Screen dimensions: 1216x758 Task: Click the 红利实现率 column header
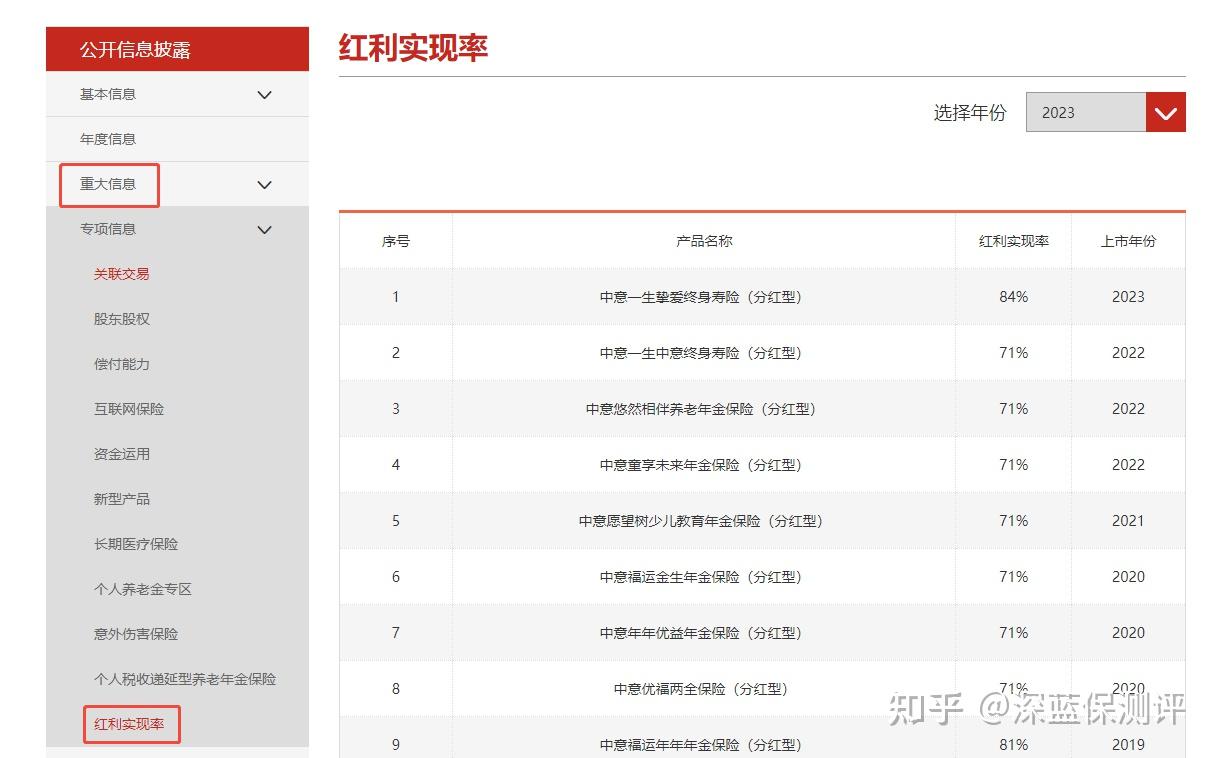tap(1014, 241)
